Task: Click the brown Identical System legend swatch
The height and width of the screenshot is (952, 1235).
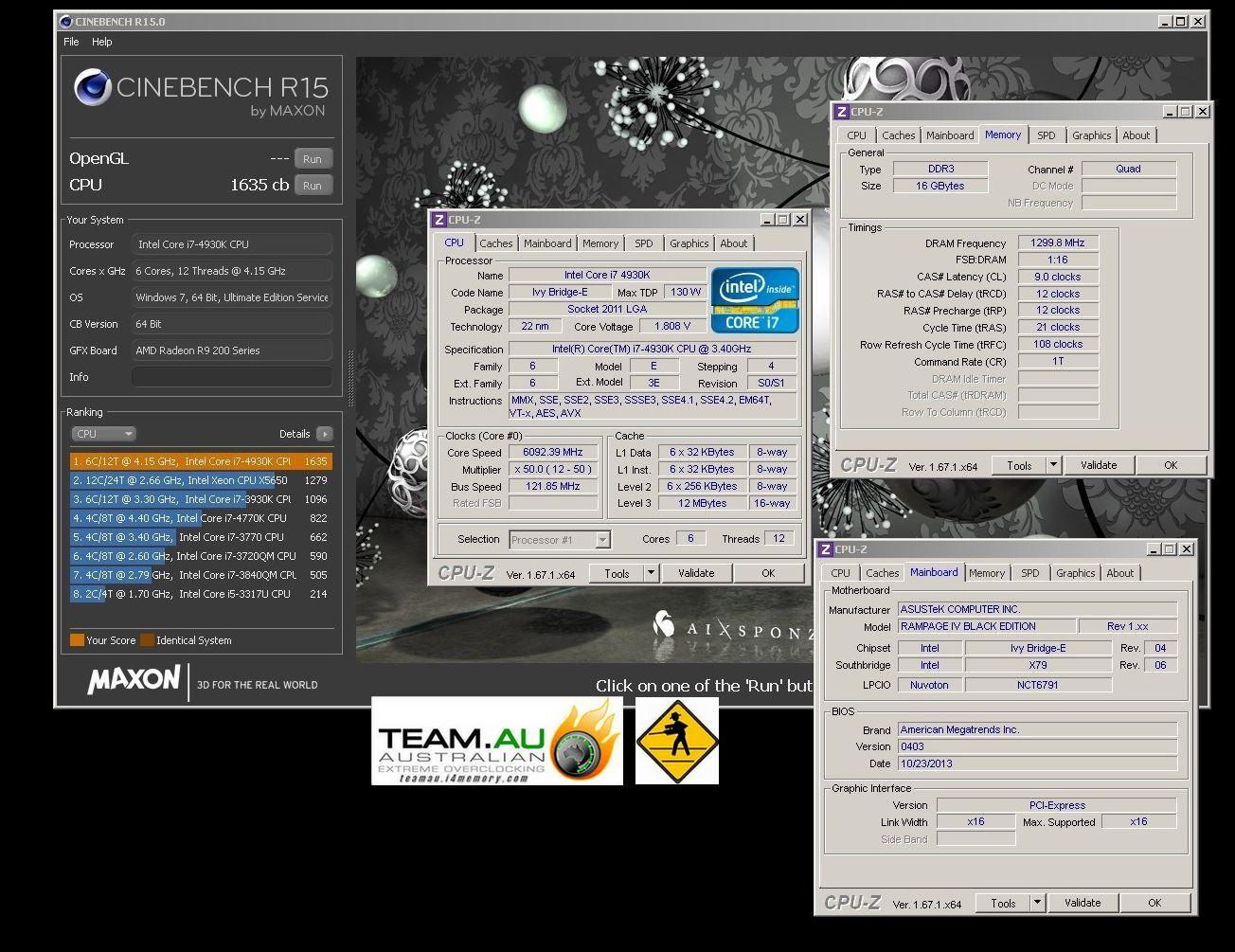Action: [x=147, y=640]
